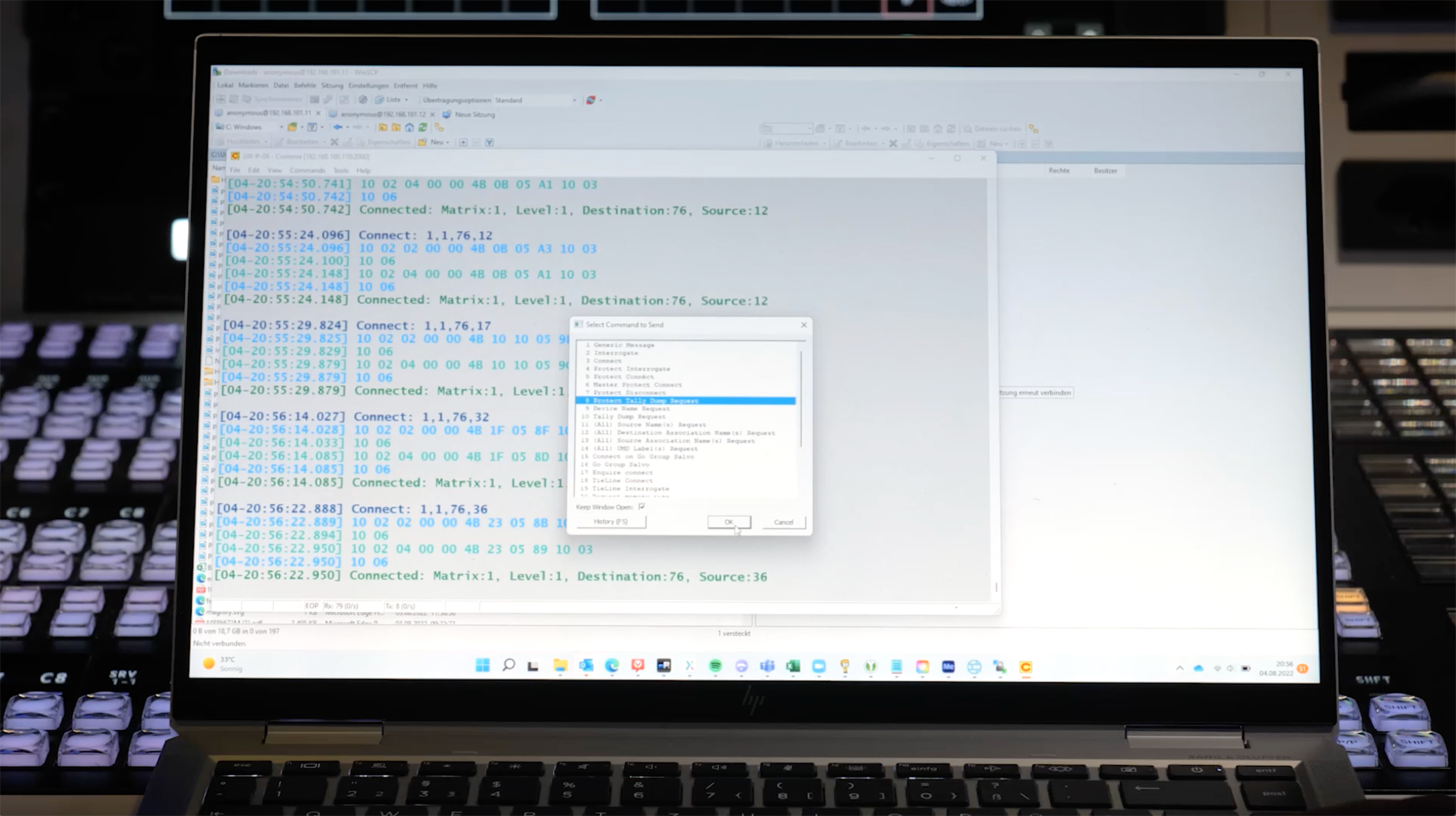
Task: Click the Windows Start button
Action: [482, 666]
